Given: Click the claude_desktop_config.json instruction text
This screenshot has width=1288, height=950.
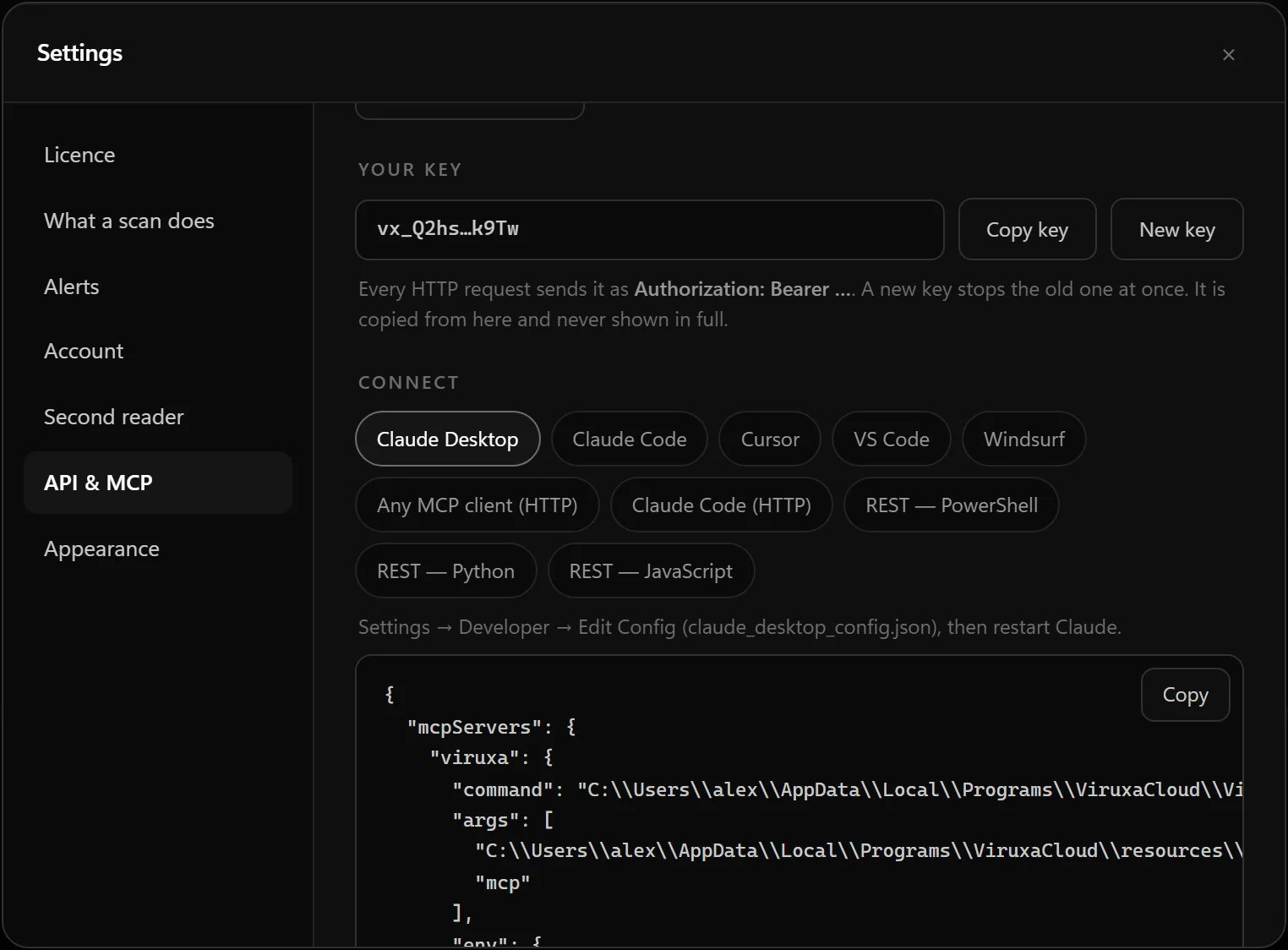Looking at the screenshot, I should 740,627.
